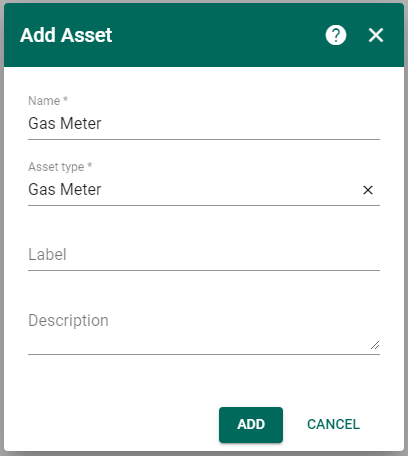
Task: Place cursor in 'Gas Meter' name text
Action: pos(65,124)
